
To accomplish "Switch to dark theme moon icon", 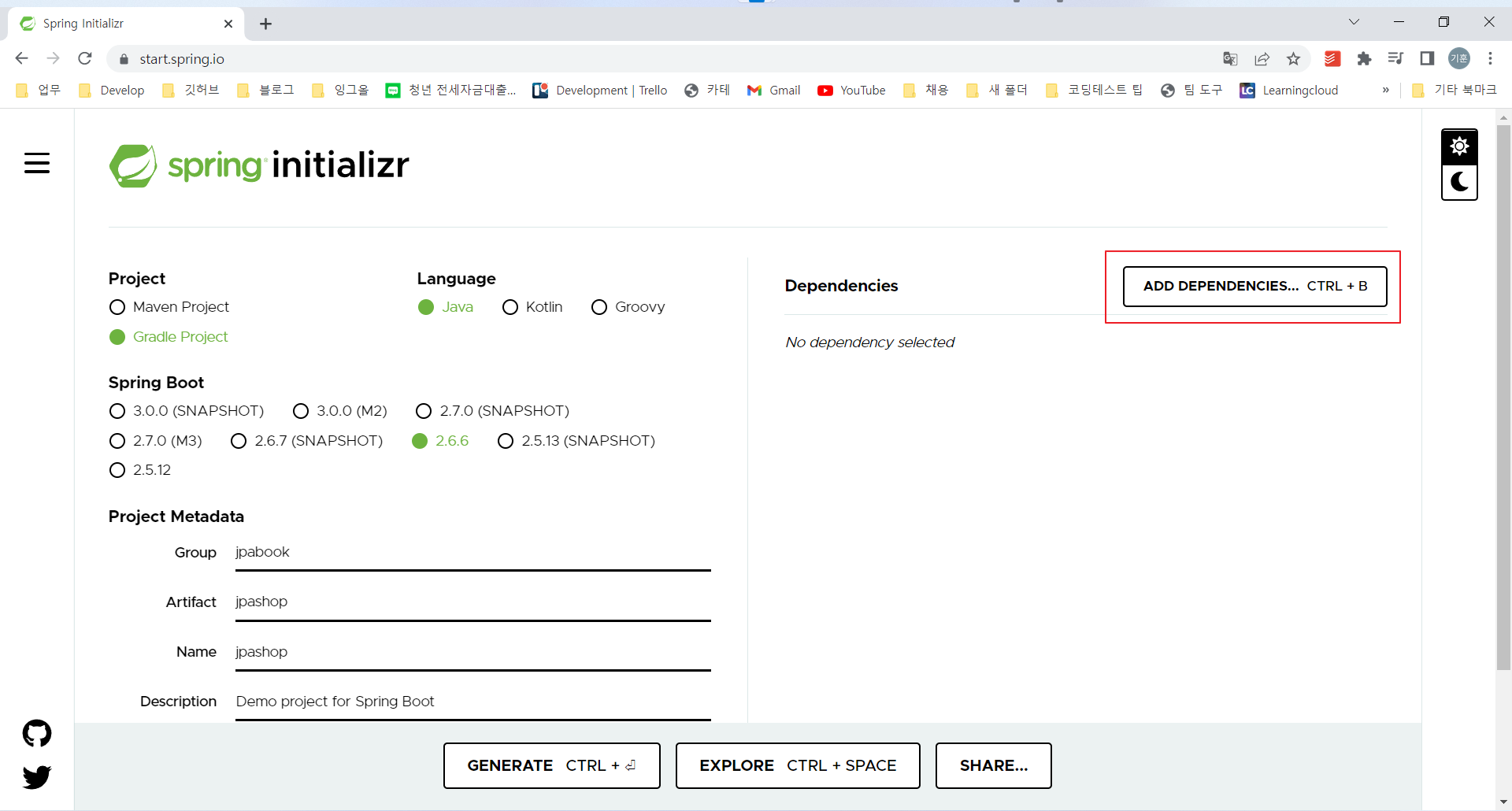I will (1459, 182).
